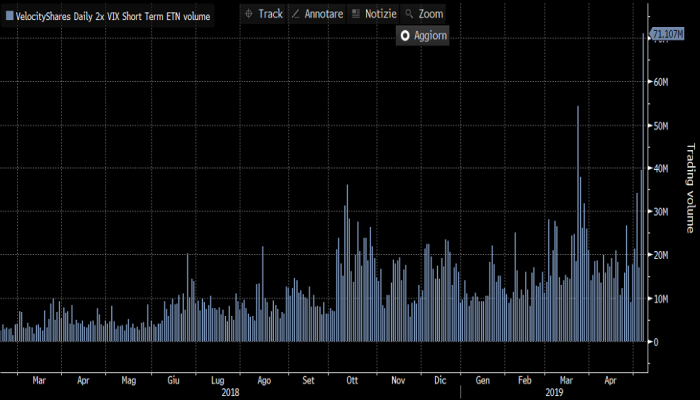Click the Annotare pencil icon

[295, 14]
